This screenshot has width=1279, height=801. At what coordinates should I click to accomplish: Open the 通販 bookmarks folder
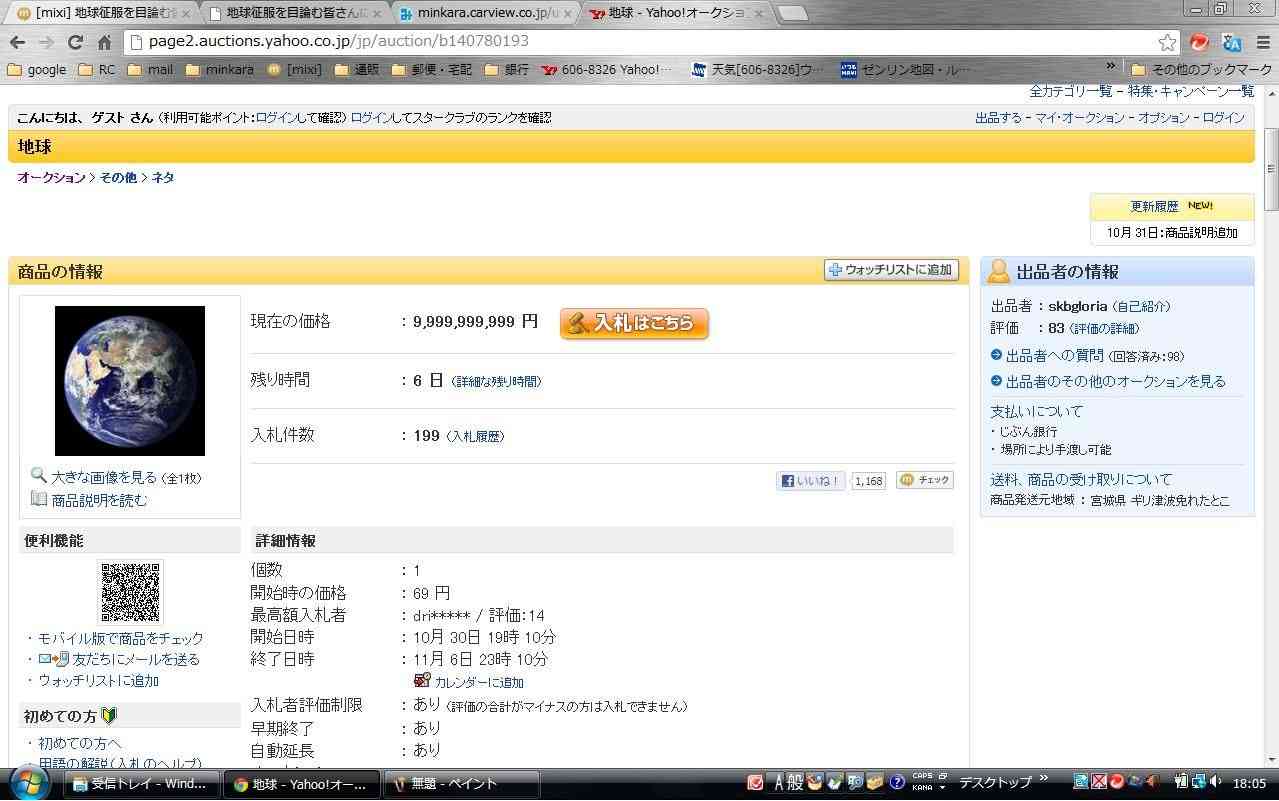(x=357, y=70)
